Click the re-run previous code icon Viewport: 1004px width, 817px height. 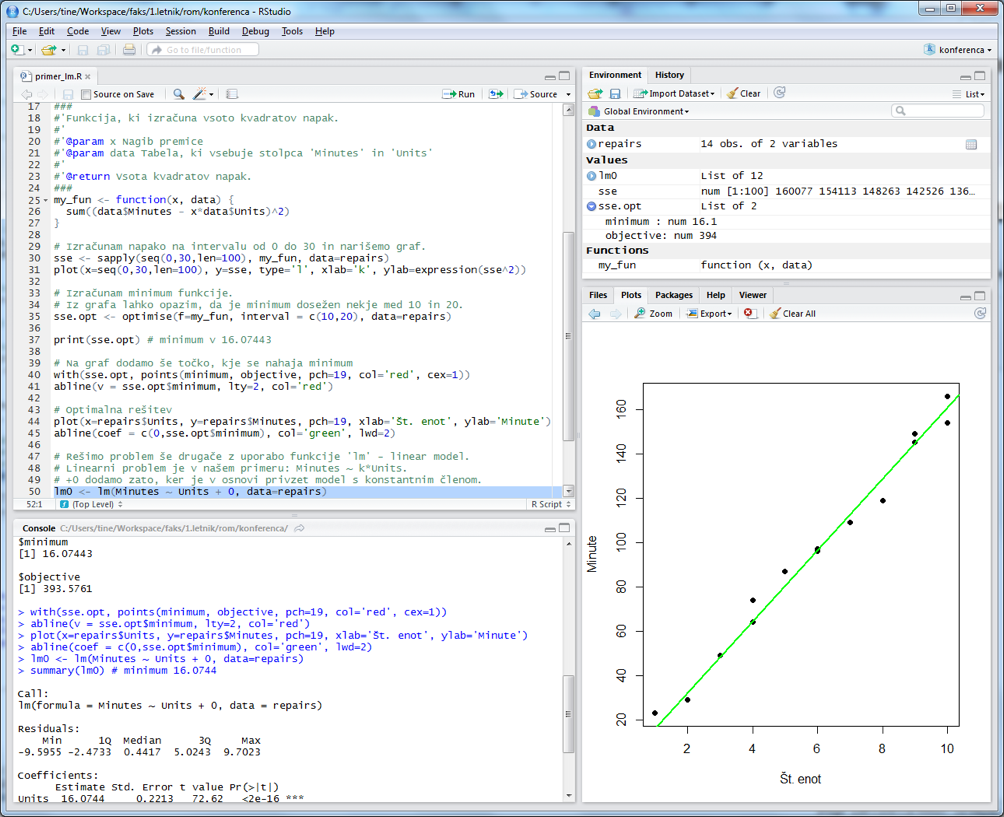pos(495,94)
